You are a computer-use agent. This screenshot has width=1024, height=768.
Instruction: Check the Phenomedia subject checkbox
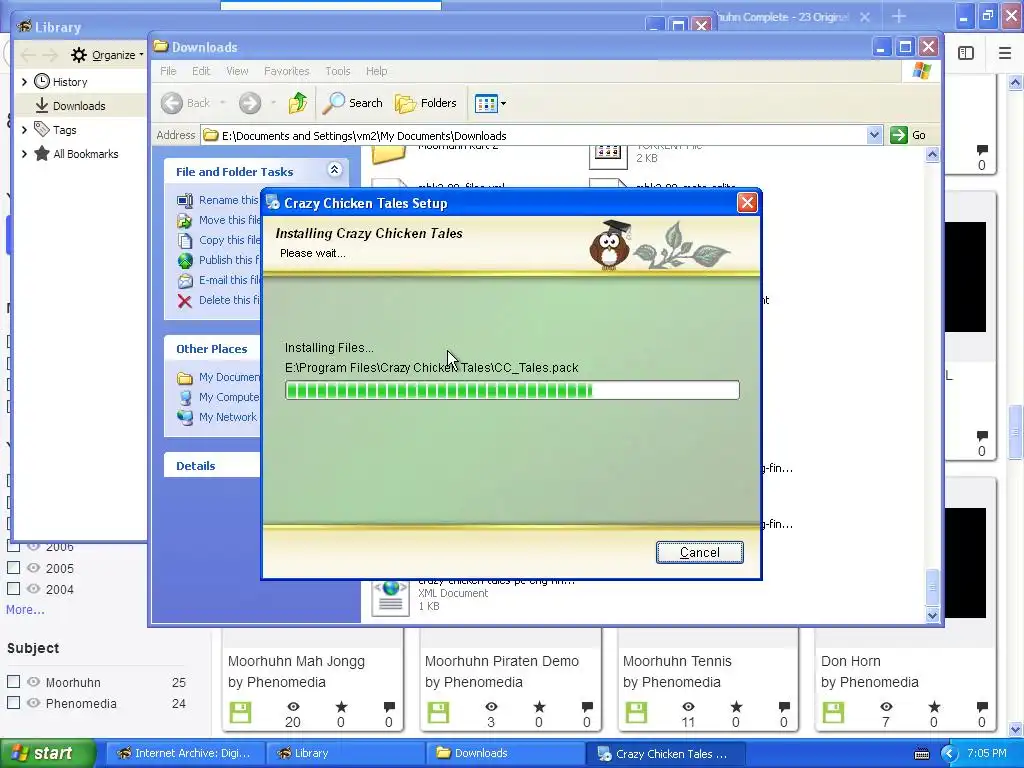point(13,703)
